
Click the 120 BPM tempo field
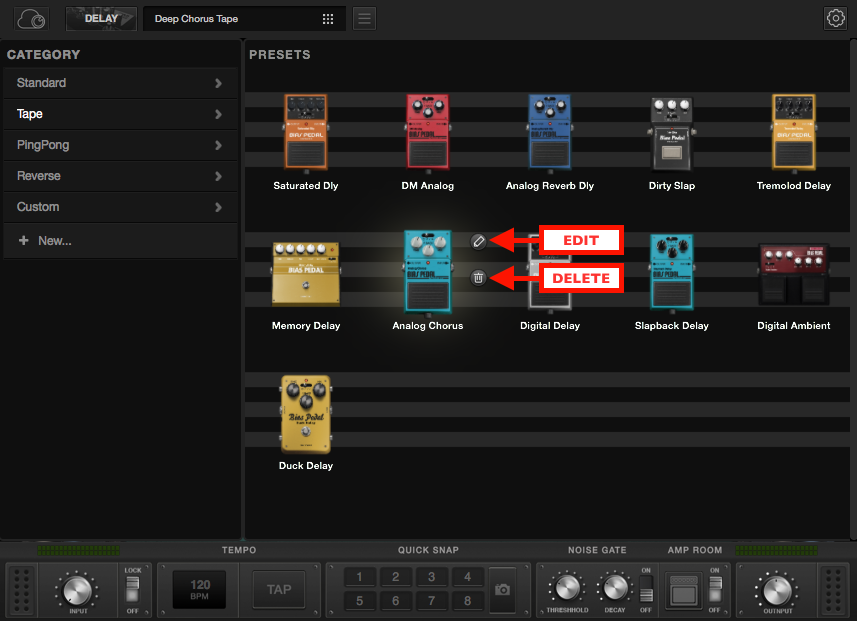click(199, 589)
